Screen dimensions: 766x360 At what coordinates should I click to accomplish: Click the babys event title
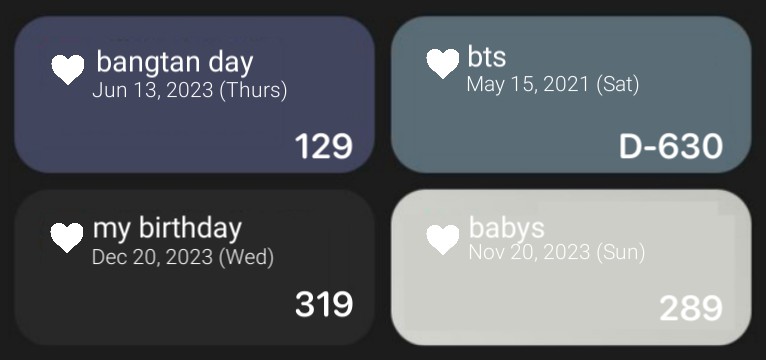[x=507, y=228]
